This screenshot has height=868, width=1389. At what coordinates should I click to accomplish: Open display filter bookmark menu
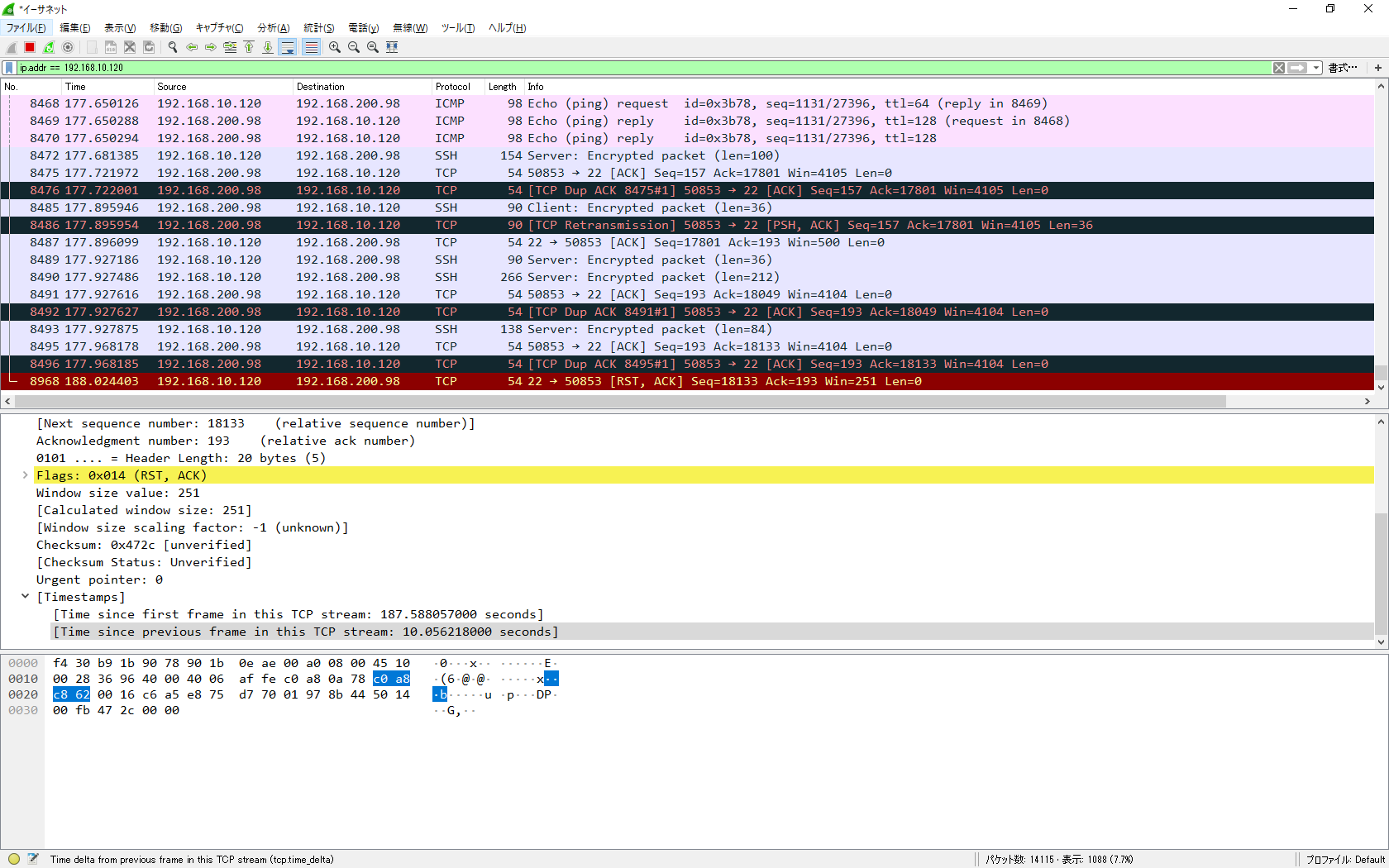[9, 68]
